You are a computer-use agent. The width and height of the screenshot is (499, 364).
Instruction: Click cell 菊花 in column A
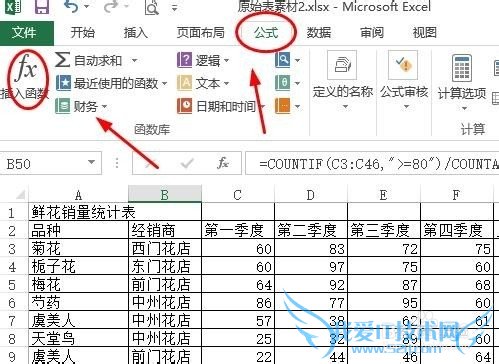(79, 248)
